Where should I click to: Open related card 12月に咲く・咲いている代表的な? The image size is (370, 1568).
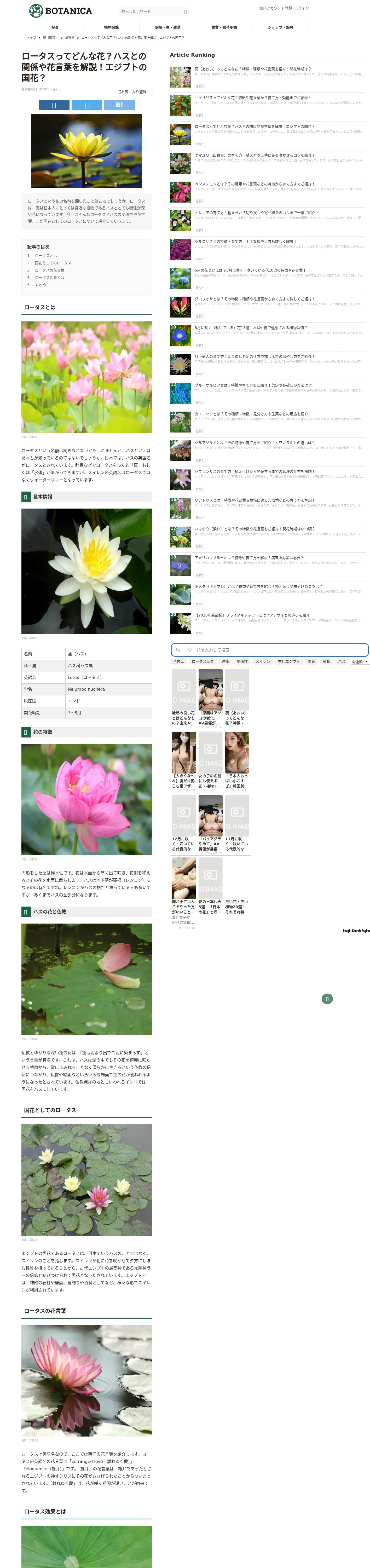[x=184, y=823]
